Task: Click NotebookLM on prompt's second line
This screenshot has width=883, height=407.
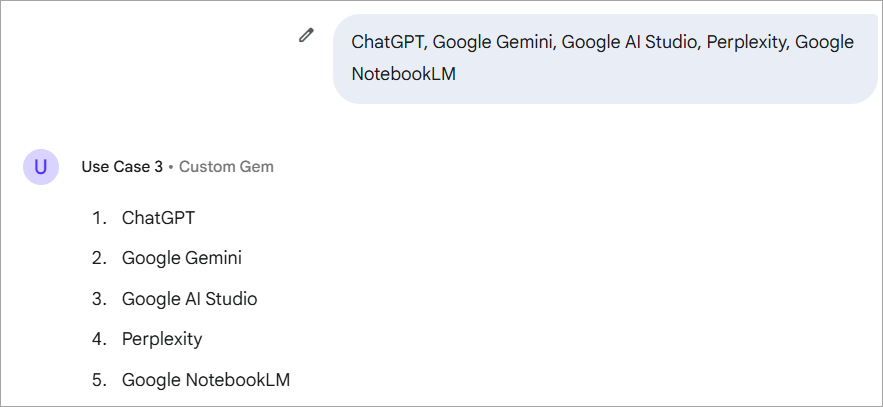Action: pos(403,74)
